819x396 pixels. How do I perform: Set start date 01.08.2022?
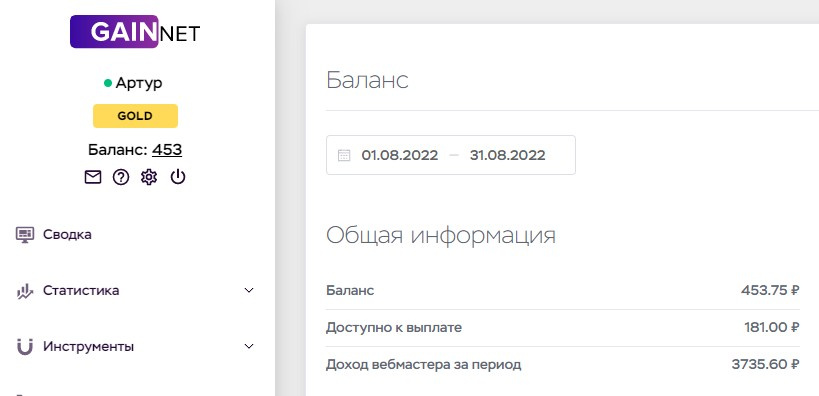click(x=400, y=155)
